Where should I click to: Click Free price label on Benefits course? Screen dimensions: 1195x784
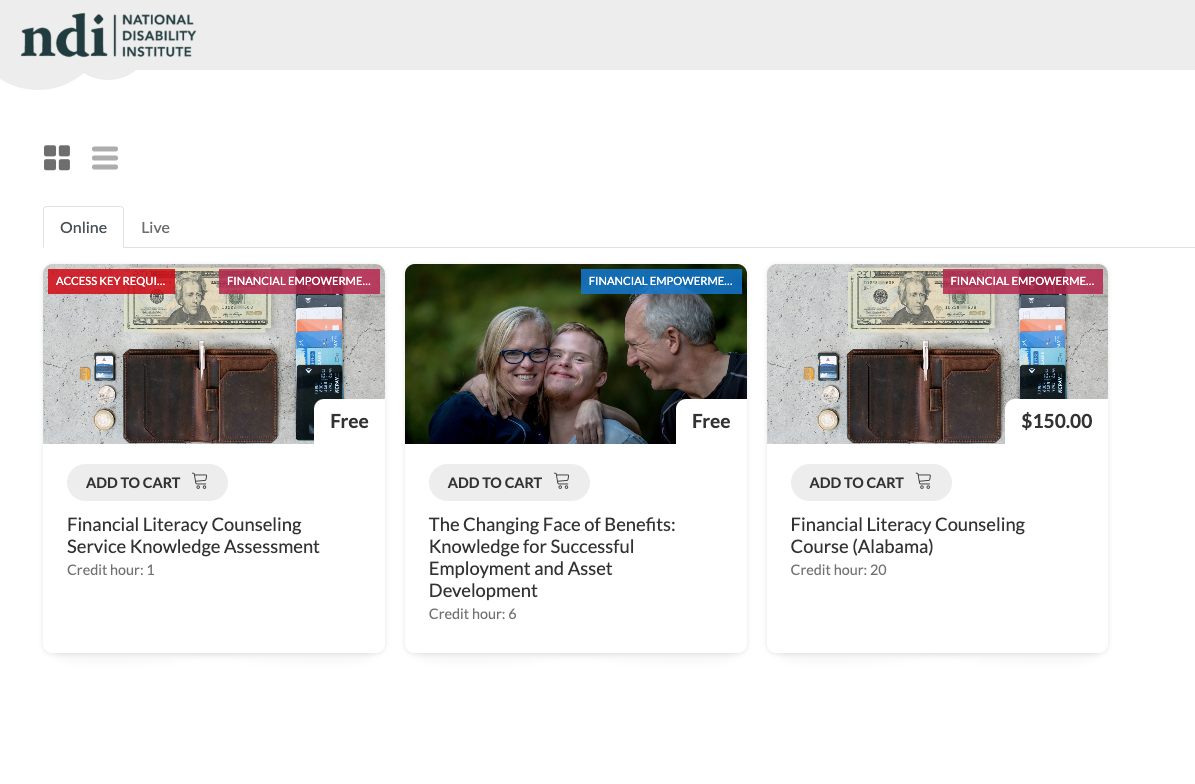(711, 421)
